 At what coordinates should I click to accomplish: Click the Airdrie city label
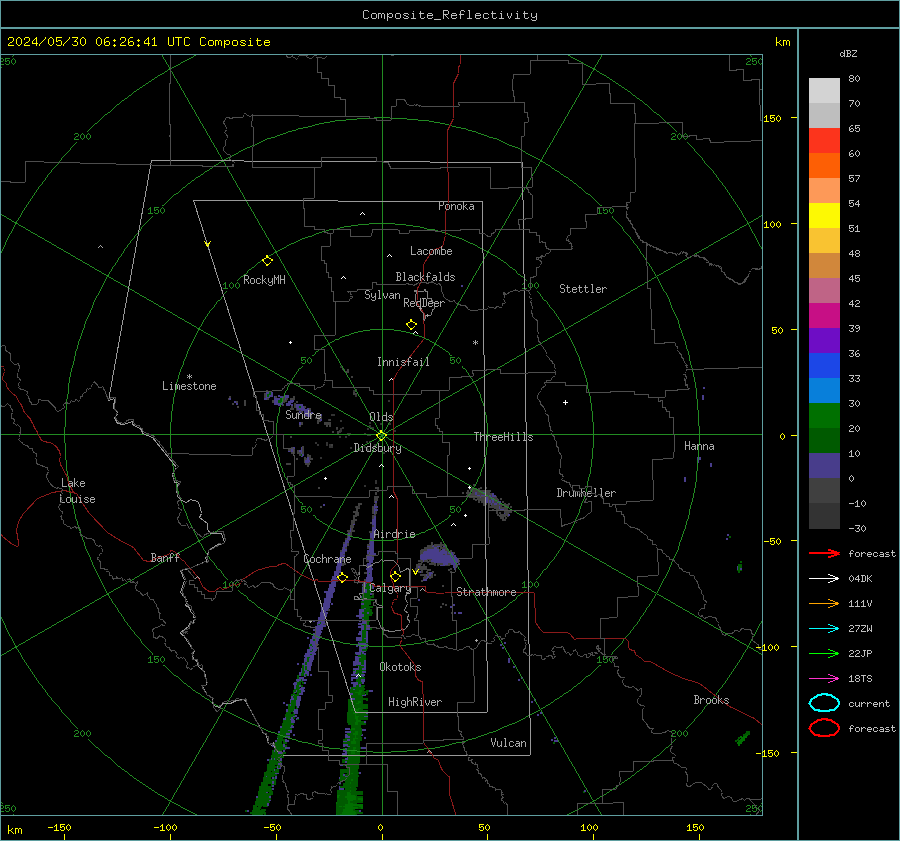[x=394, y=534]
